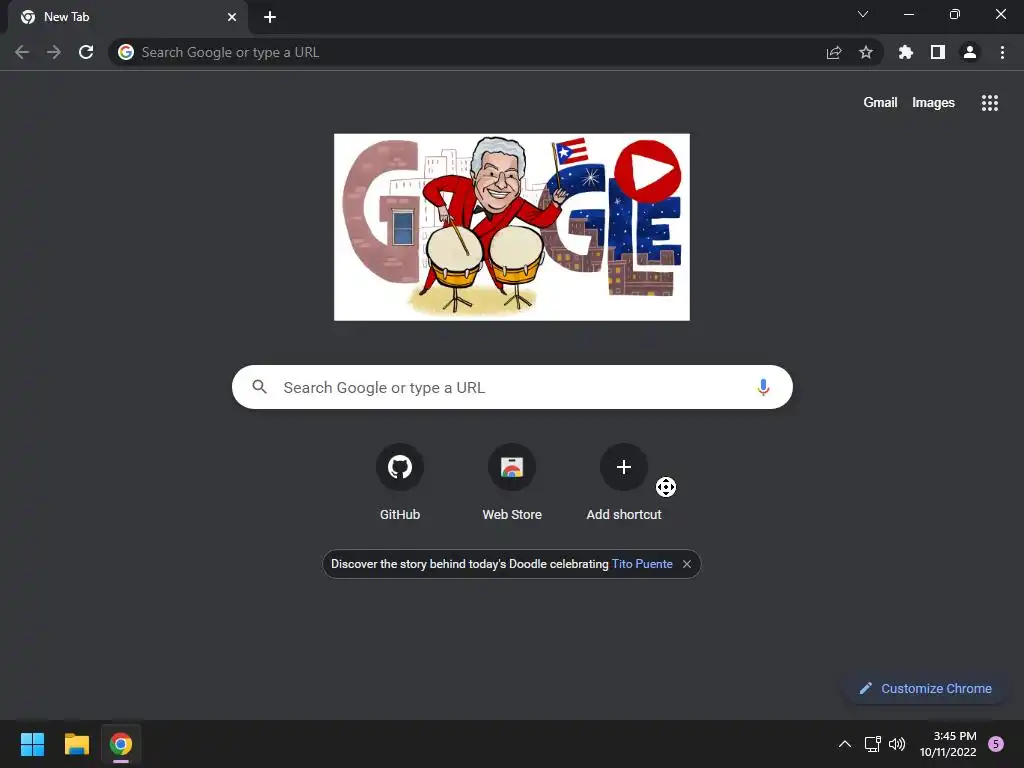This screenshot has width=1024, height=768.
Task: Open the GitHub shortcut
Action: coord(400,482)
